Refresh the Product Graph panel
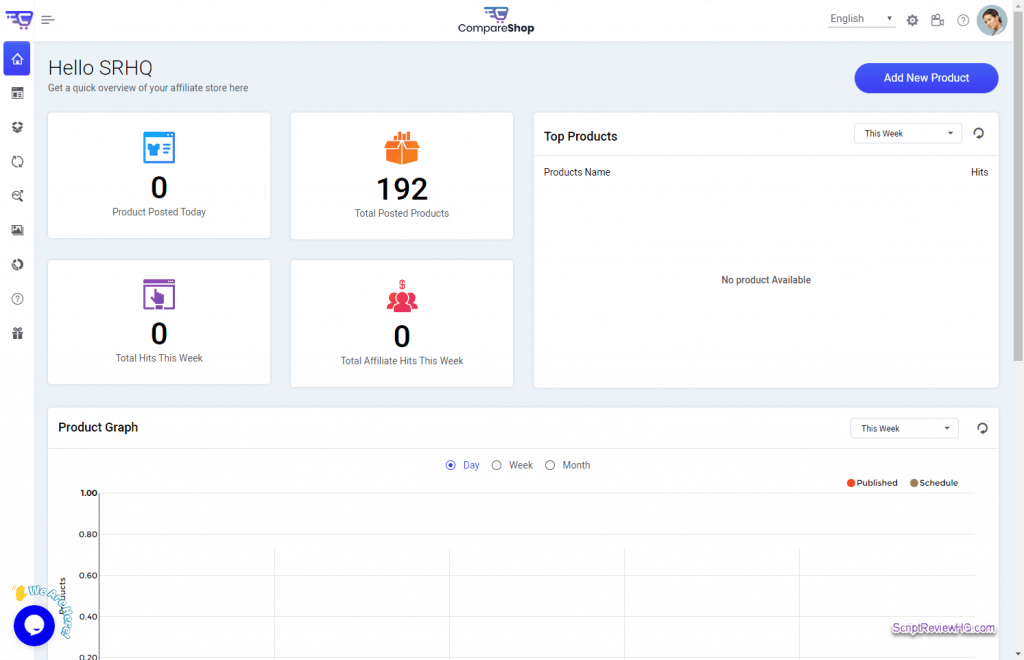The image size is (1024, 660). pos(982,428)
